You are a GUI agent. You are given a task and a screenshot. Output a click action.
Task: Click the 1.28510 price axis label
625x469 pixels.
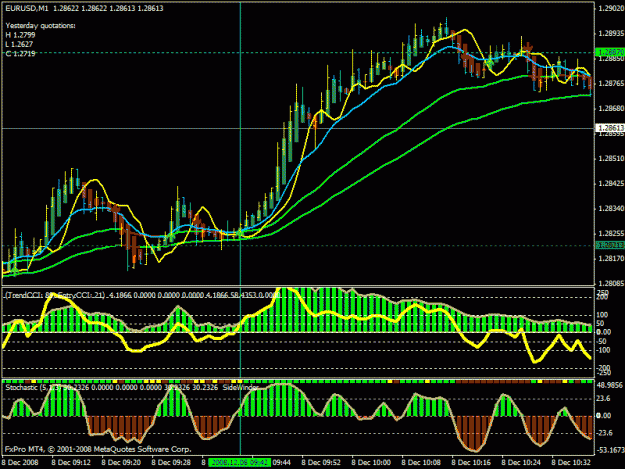click(611, 159)
